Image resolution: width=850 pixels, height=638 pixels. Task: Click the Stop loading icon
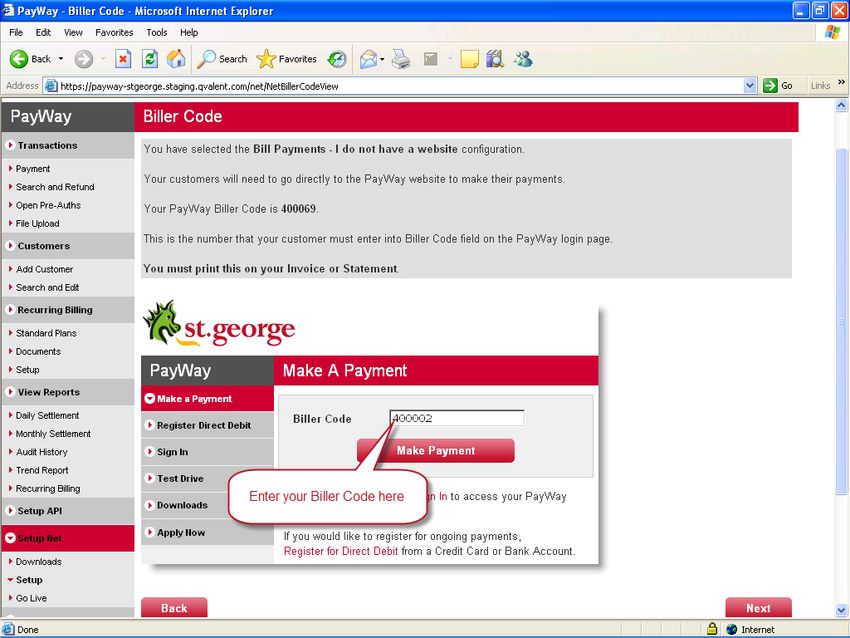123,59
